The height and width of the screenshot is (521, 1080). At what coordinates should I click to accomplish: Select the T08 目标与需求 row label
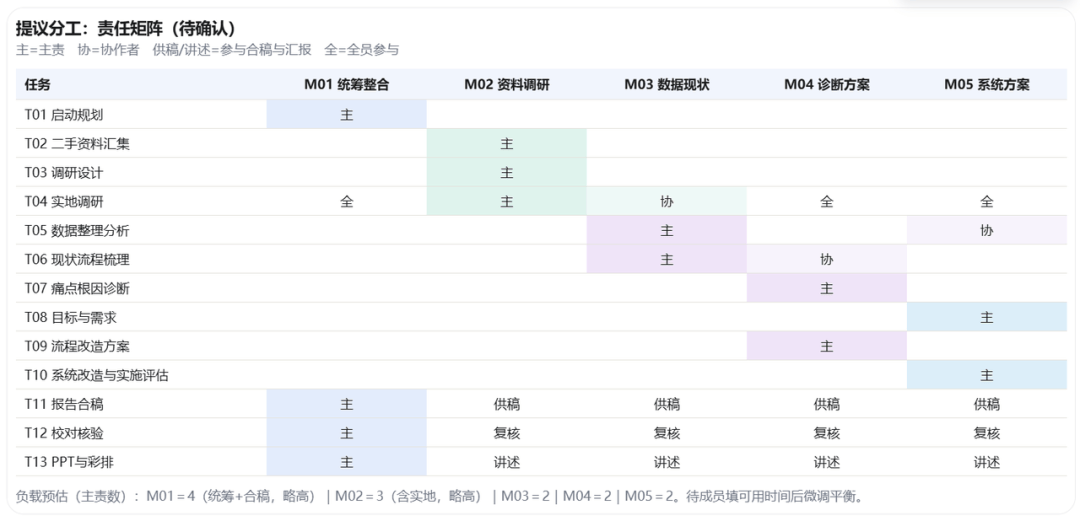pyautogui.click(x=70, y=318)
